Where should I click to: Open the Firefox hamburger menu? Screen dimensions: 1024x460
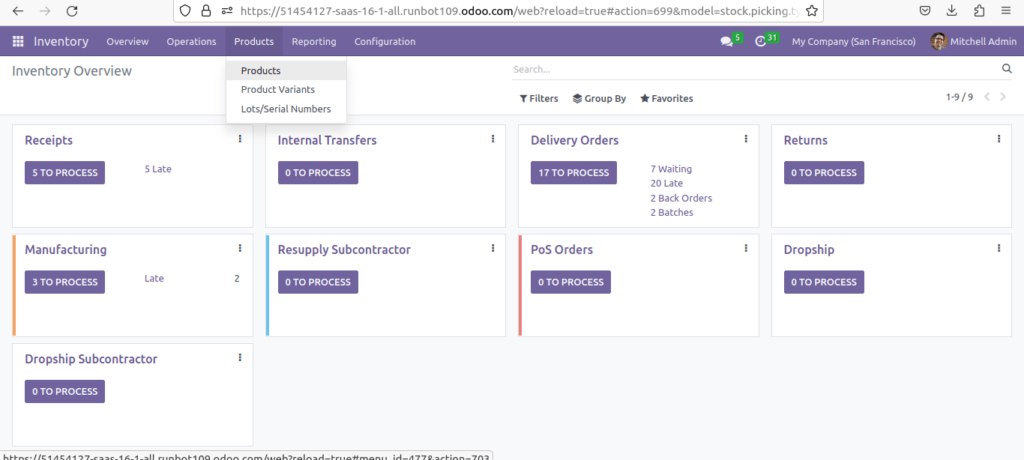(x=1005, y=10)
